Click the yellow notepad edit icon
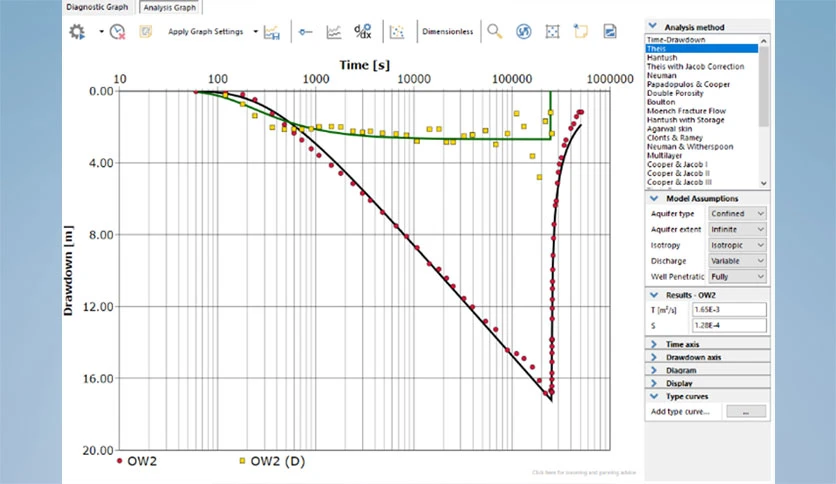 pyautogui.click(x=146, y=32)
